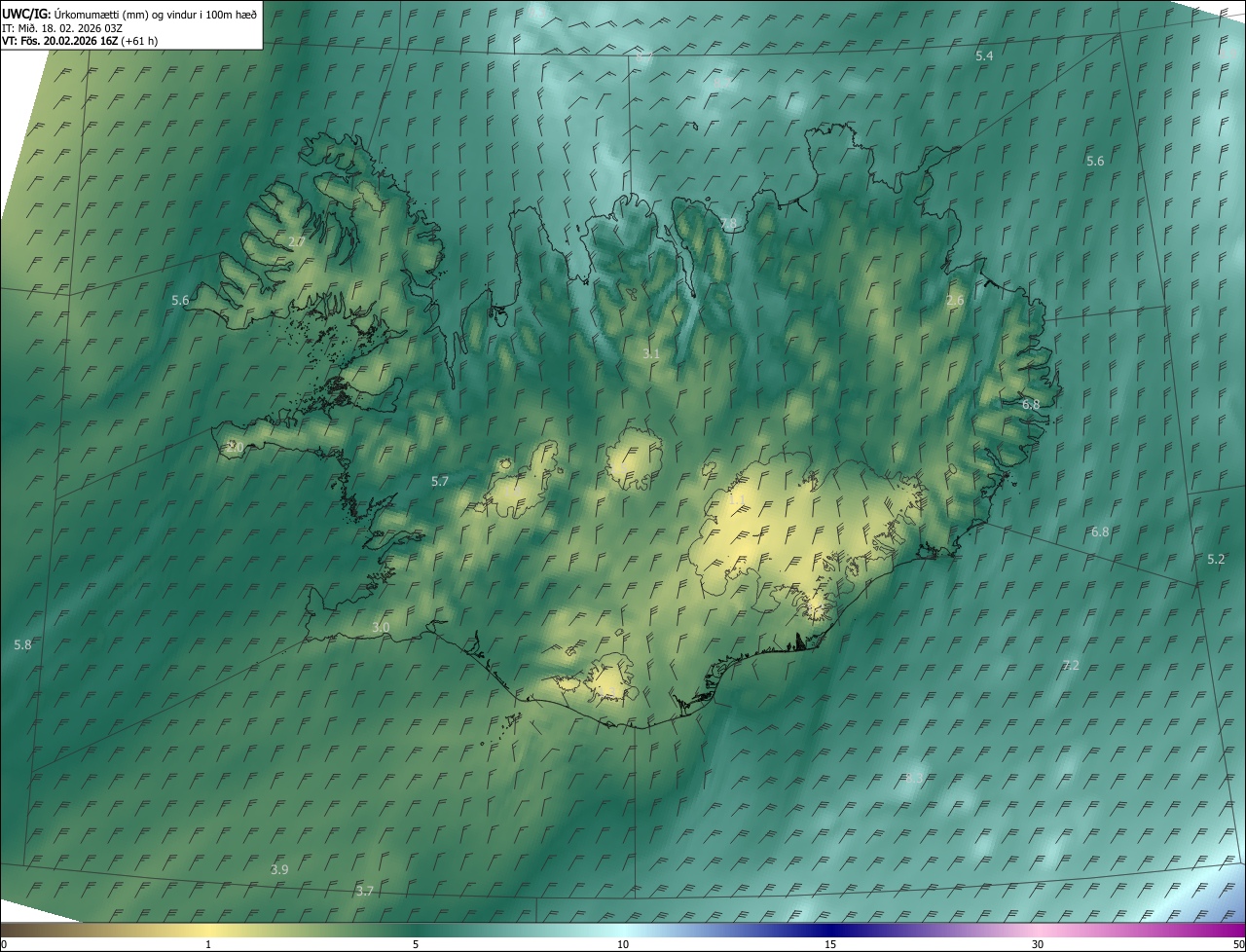Click the 3.7 value label
The width and height of the screenshot is (1246, 952).
[x=365, y=892]
